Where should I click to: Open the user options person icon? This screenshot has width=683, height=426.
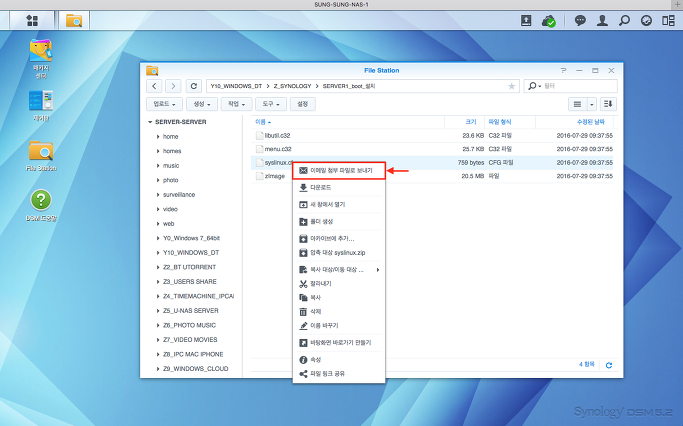[602, 20]
